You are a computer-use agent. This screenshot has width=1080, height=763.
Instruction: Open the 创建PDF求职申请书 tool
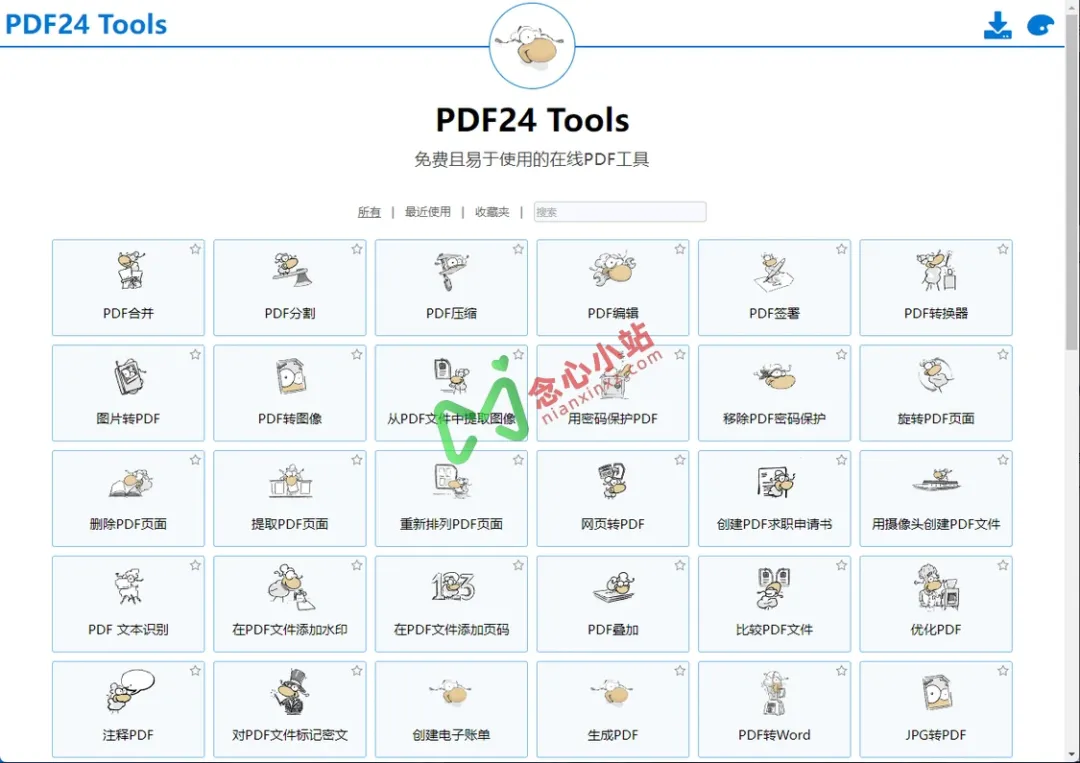774,499
